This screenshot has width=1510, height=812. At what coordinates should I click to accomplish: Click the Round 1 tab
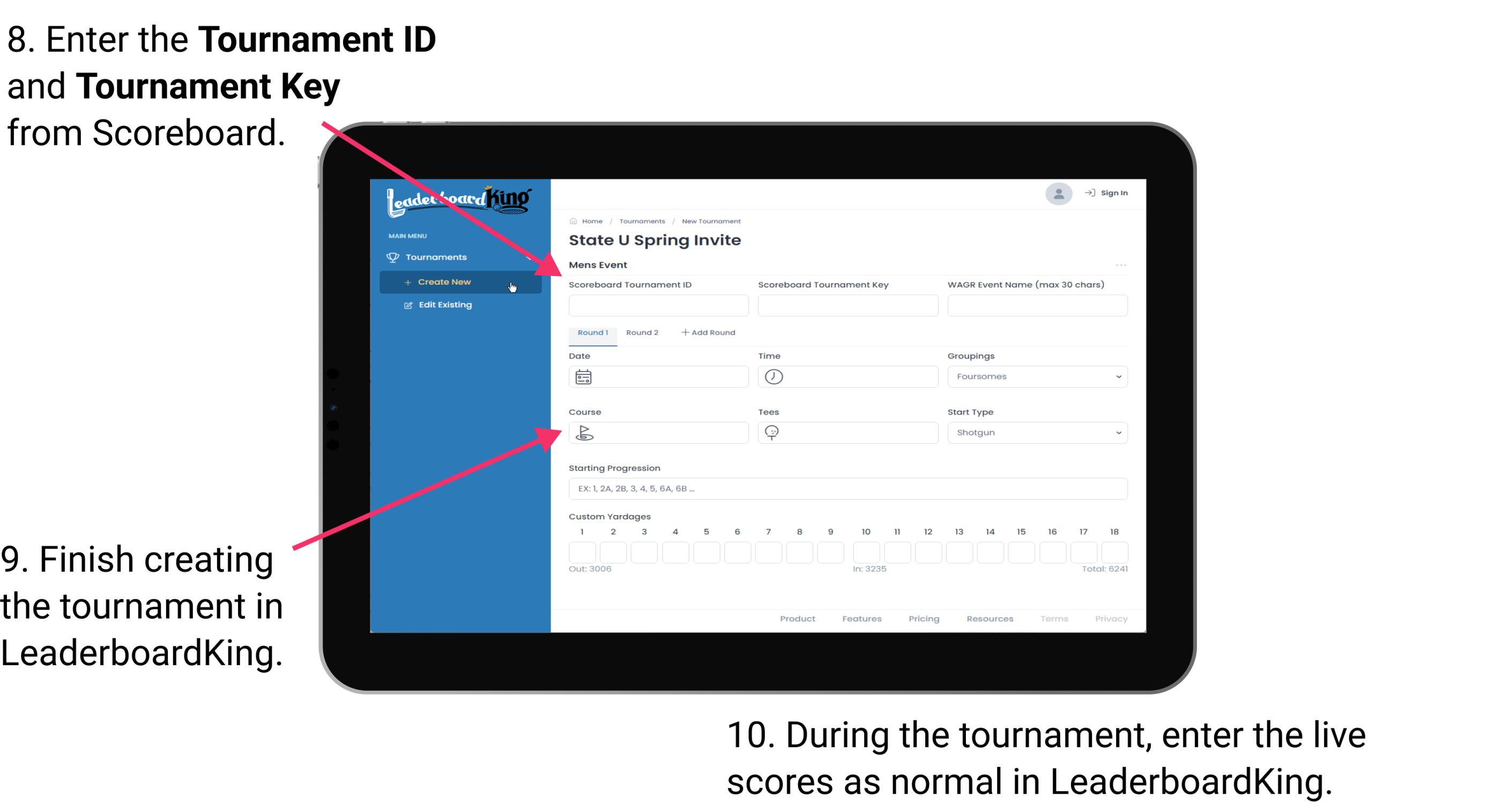point(592,333)
